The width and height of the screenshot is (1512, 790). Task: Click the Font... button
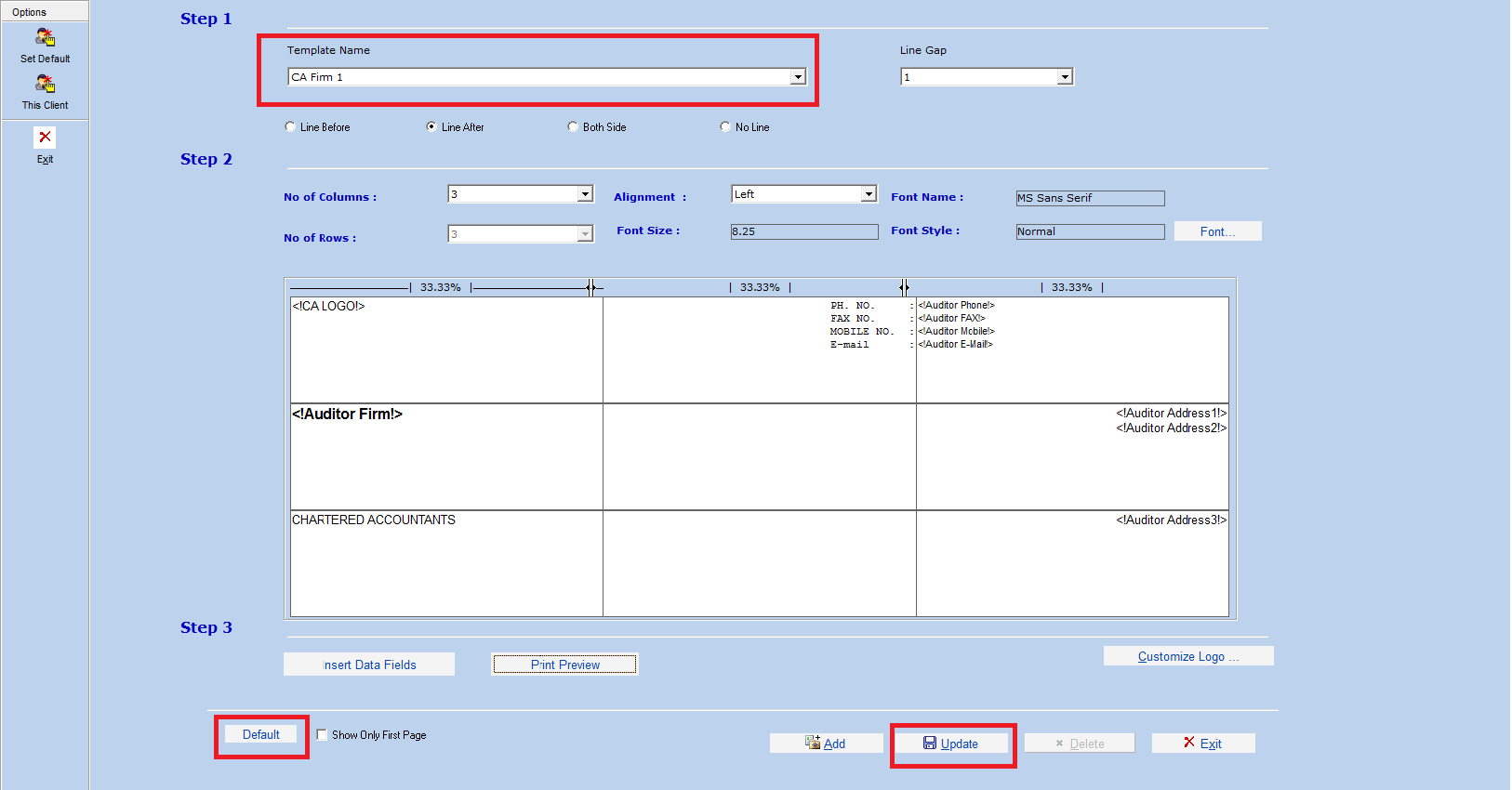(1218, 231)
